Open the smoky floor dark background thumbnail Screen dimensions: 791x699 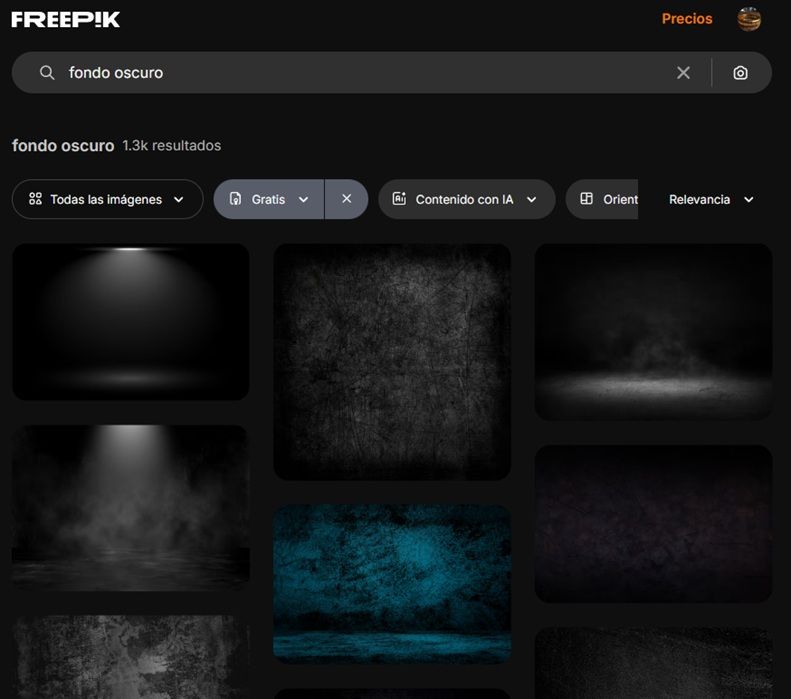point(653,332)
